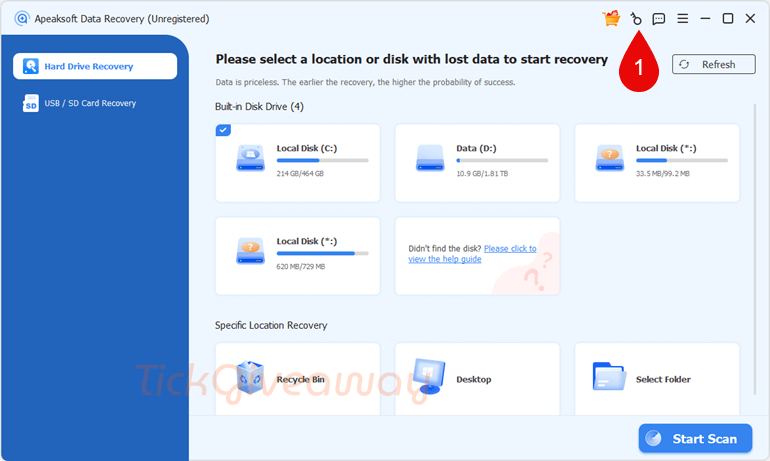Click the Apeaksoft logo icon
This screenshot has height=461, width=770.
coord(22,19)
